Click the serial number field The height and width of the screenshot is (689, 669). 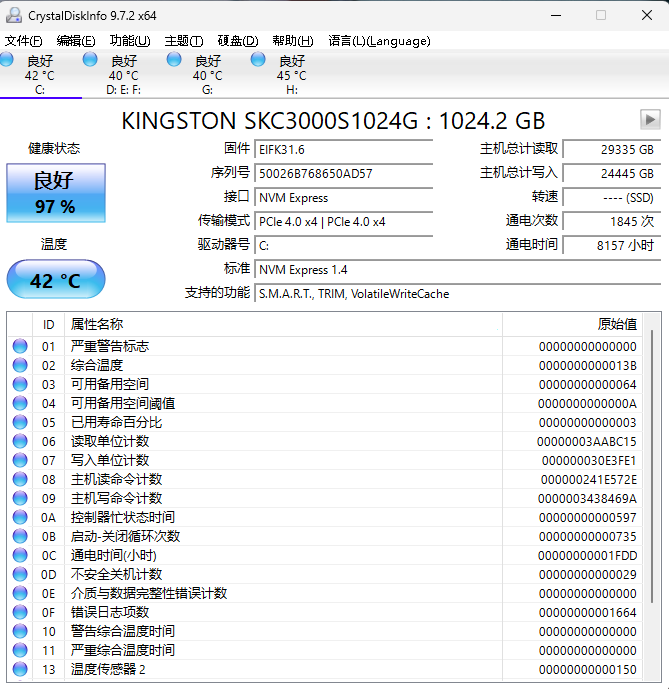(x=343, y=173)
